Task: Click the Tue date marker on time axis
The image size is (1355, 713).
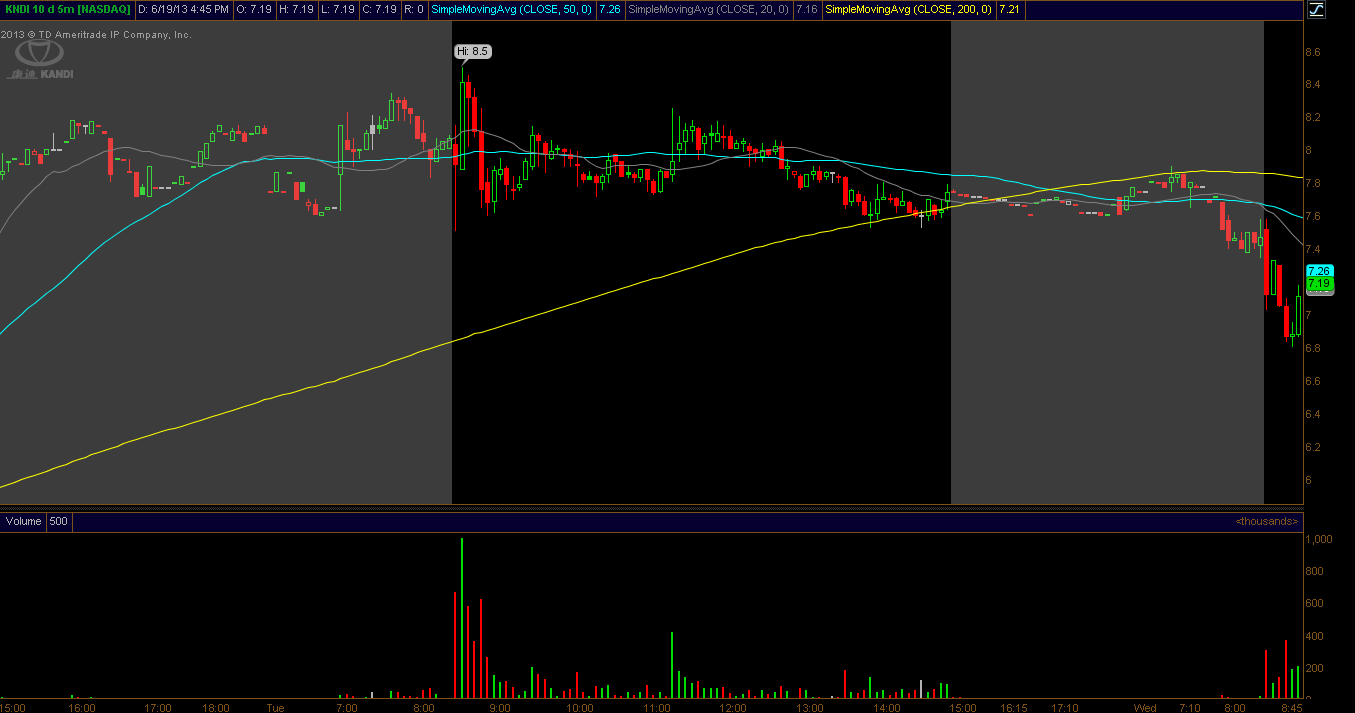Action: 275,707
